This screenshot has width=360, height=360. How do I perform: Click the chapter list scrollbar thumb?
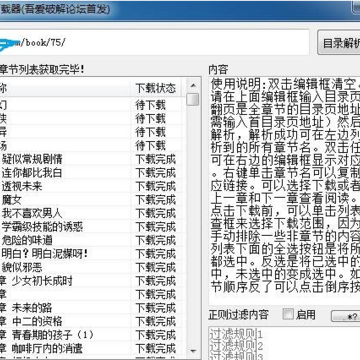coord(192,99)
